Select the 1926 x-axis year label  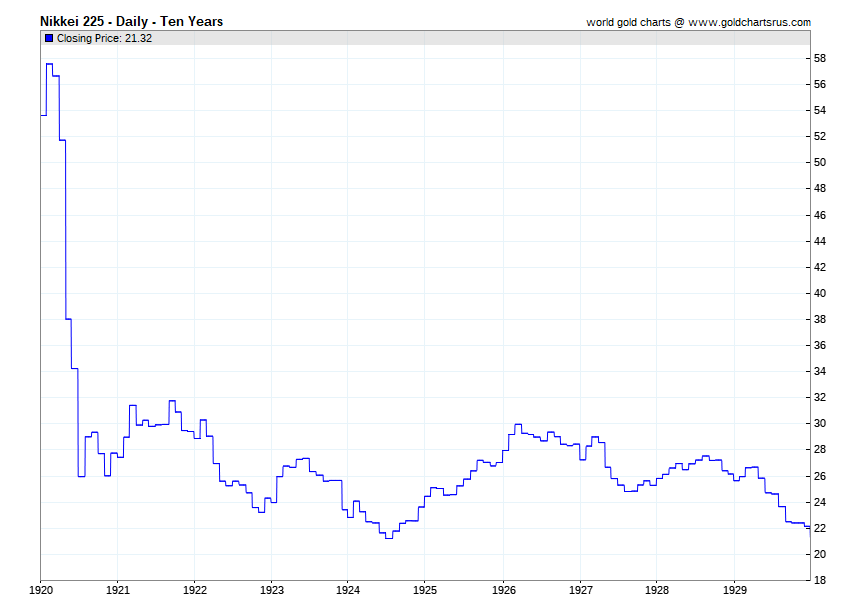tap(504, 590)
